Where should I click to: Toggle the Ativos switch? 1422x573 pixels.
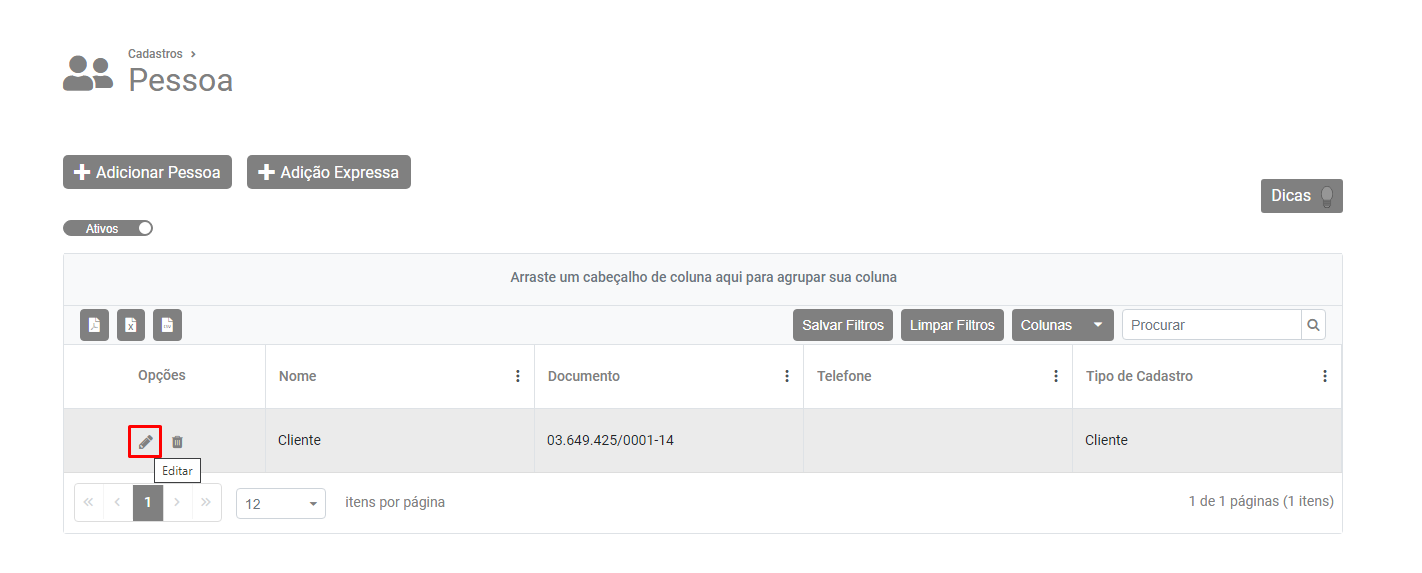108,228
